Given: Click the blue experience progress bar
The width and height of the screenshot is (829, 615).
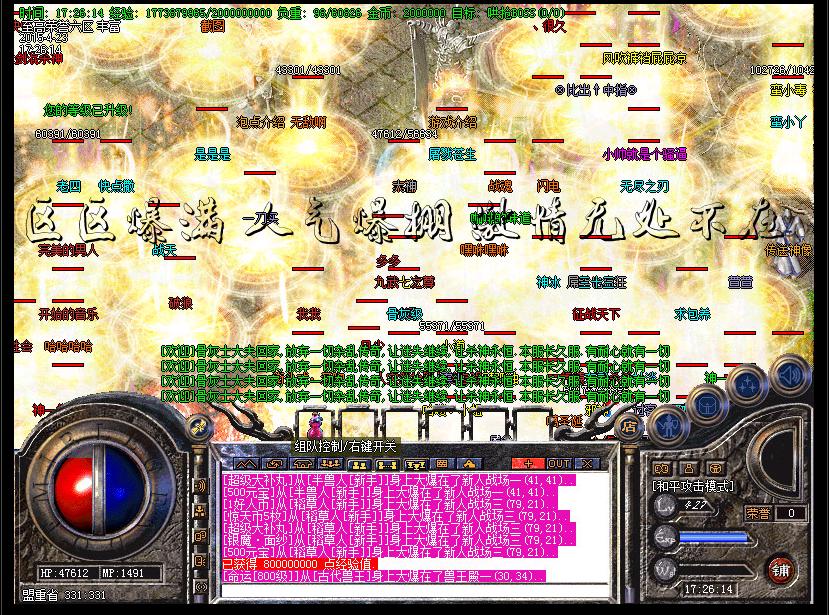Looking at the screenshot, I should pyautogui.click(x=713, y=538).
